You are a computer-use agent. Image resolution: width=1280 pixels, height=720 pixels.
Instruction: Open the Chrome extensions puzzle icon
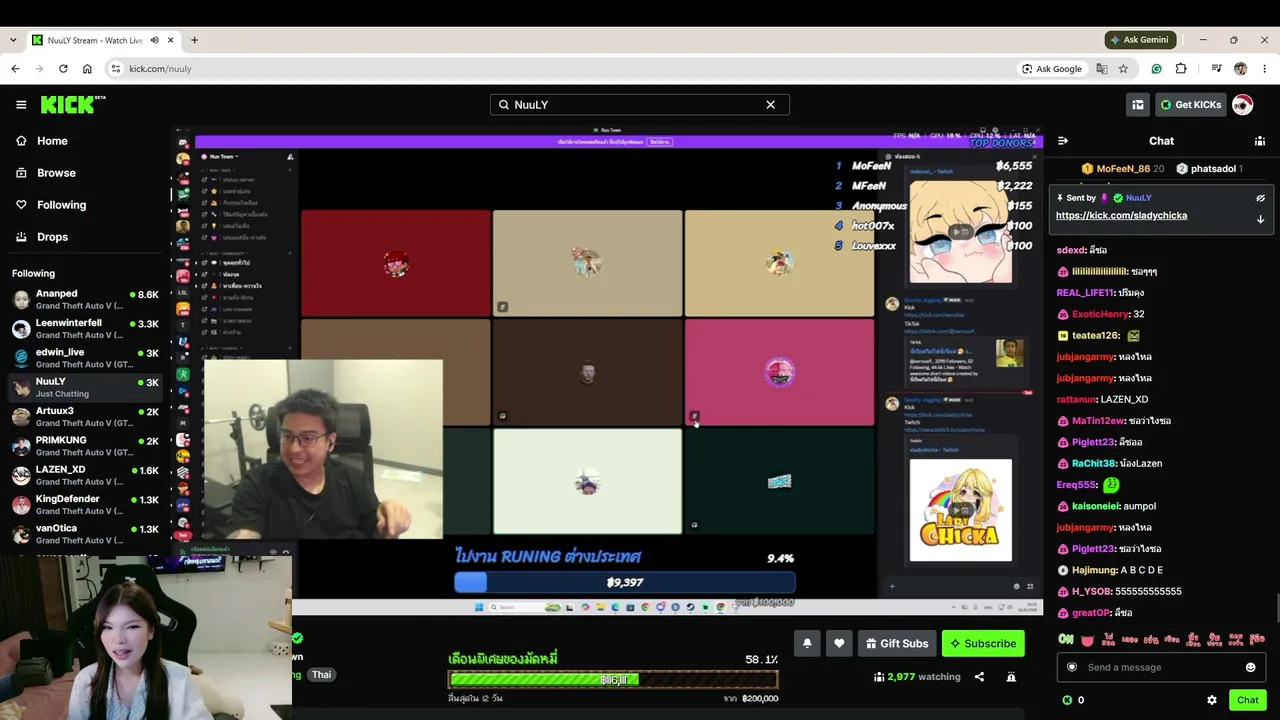[x=1181, y=69]
